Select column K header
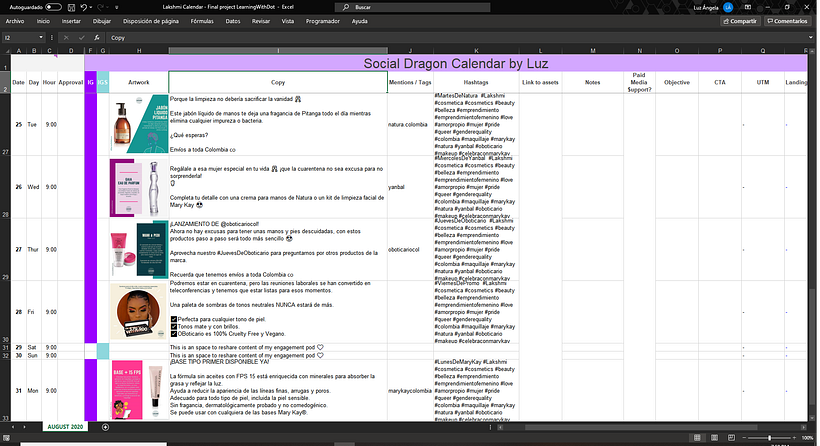 click(476, 51)
